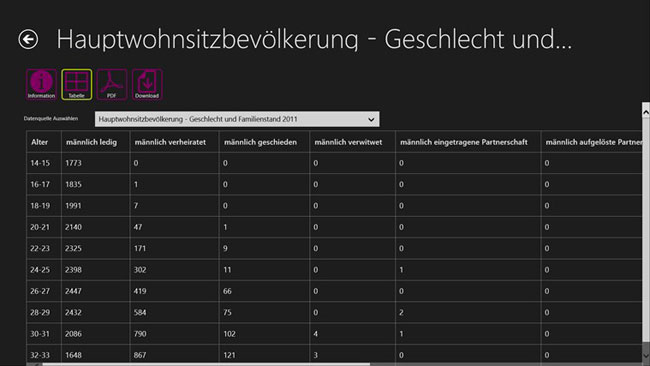
Task: Click the value 171 in verheiratet column
Action: 140,249
